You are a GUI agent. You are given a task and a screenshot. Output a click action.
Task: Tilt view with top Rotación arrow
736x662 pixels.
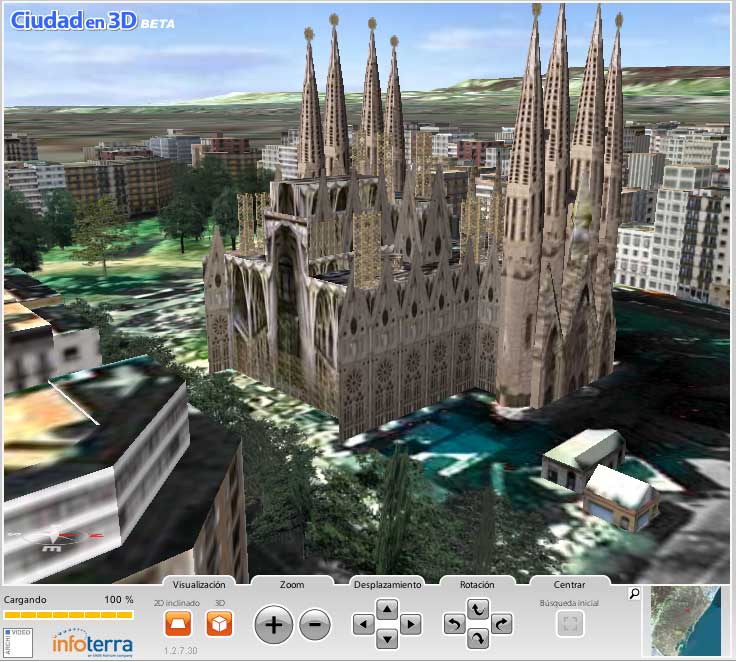pos(478,609)
